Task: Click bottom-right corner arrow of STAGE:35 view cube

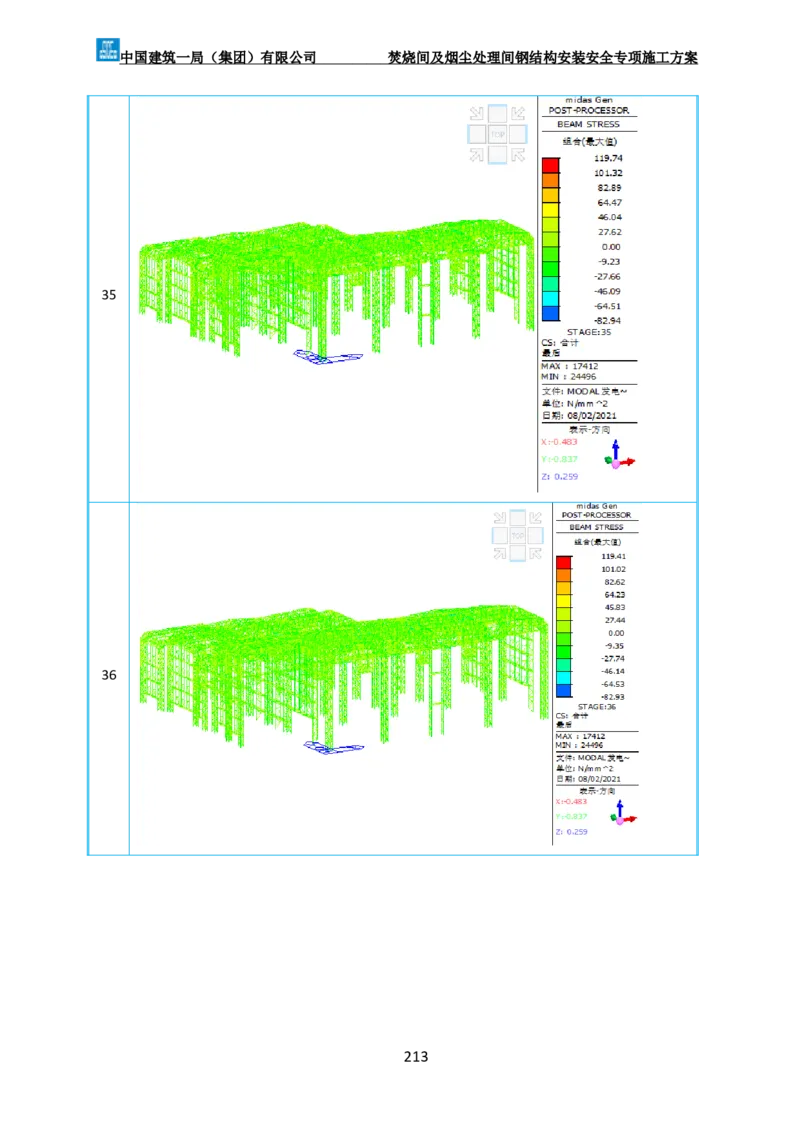Action: [518, 155]
